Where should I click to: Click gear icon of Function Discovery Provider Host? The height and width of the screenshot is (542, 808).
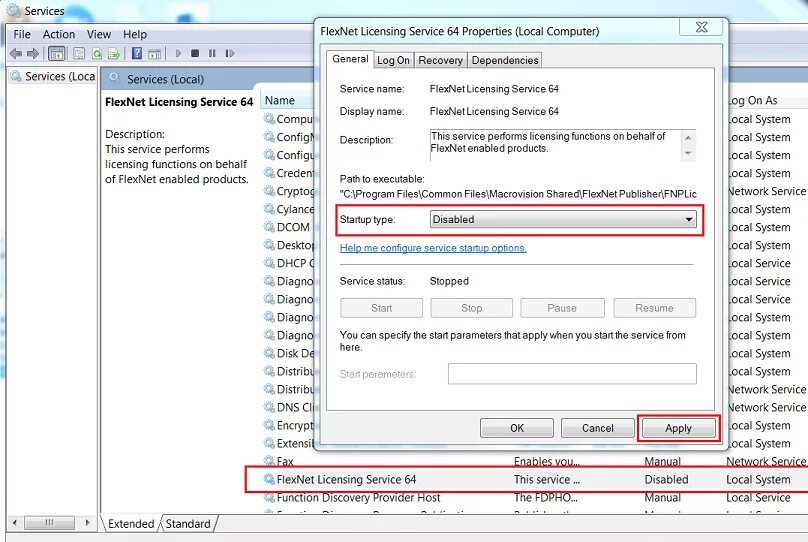[x=269, y=497]
